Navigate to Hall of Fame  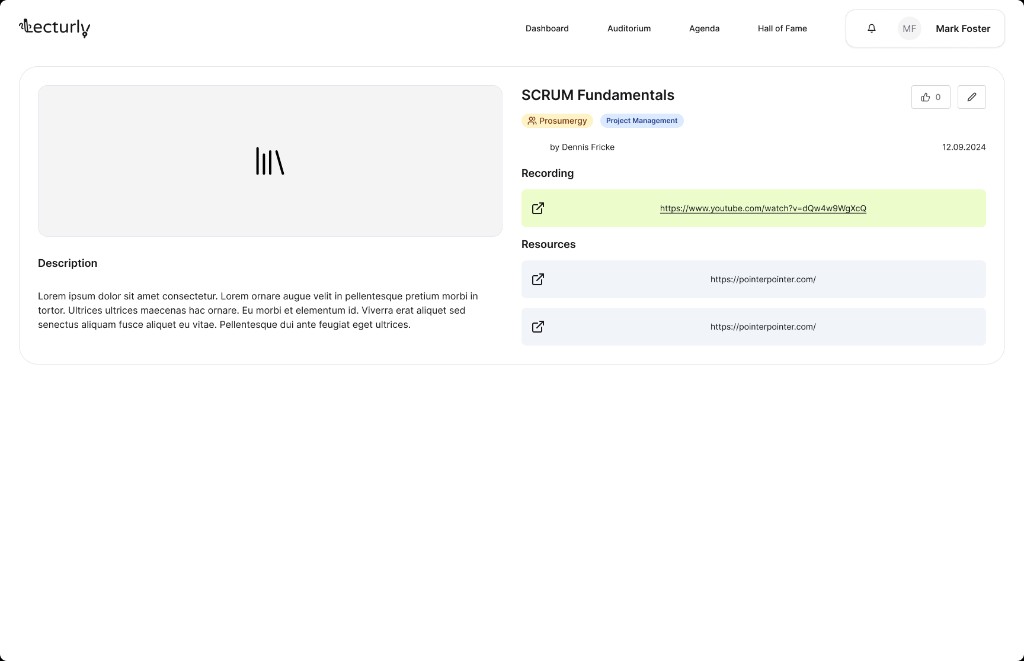(x=782, y=28)
